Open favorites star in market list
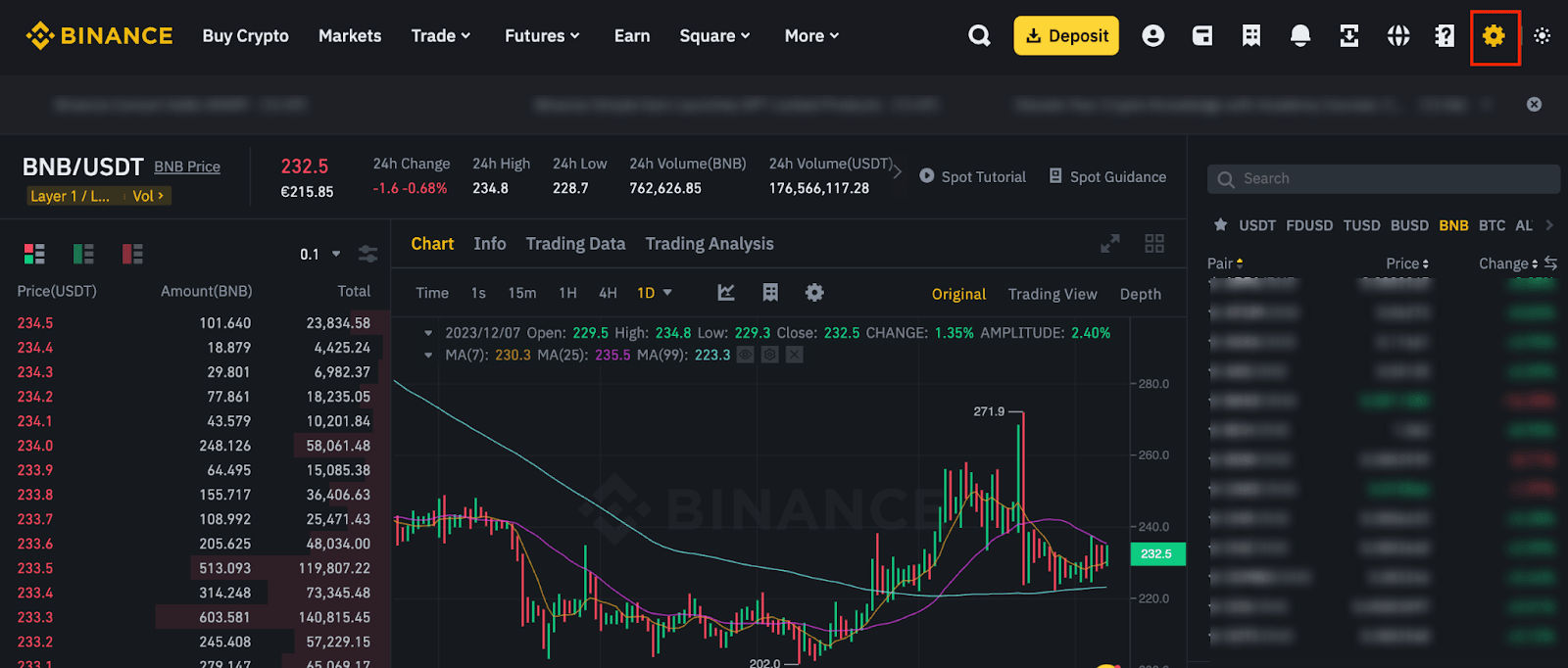Image resolution: width=1568 pixels, height=668 pixels. click(x=1220, y=224)
